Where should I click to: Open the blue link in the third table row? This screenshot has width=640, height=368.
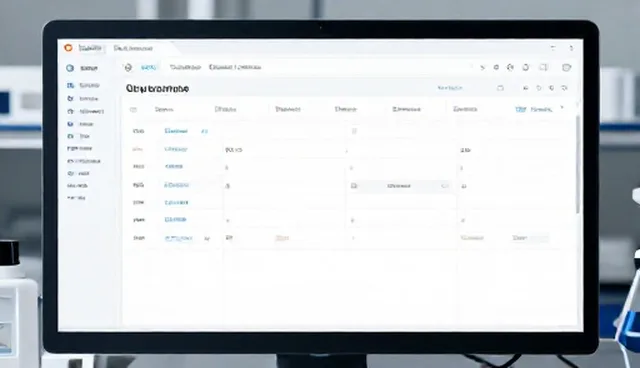[x=174, y=166]
